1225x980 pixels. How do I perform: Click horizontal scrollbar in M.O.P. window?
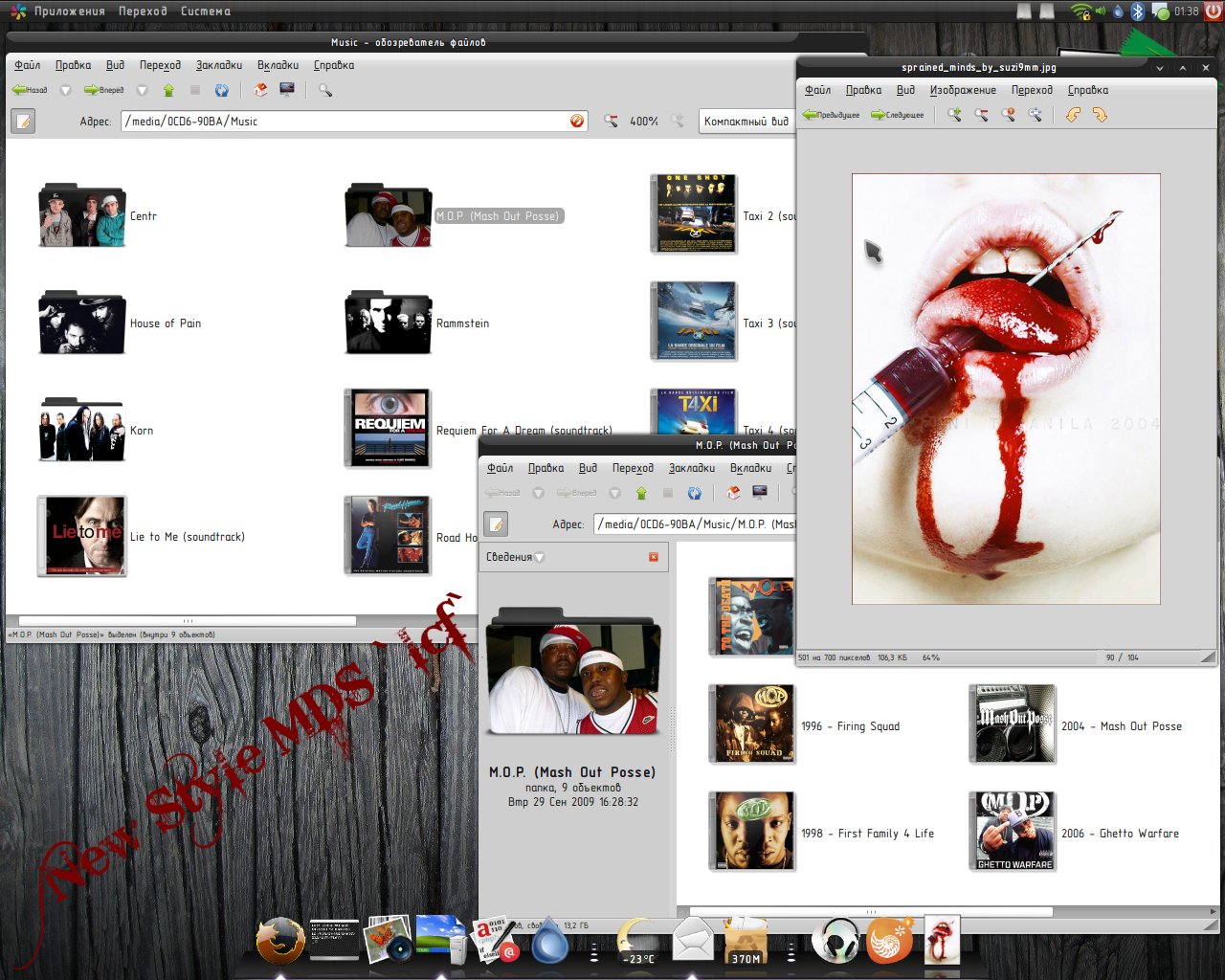(x=871, y=912)
